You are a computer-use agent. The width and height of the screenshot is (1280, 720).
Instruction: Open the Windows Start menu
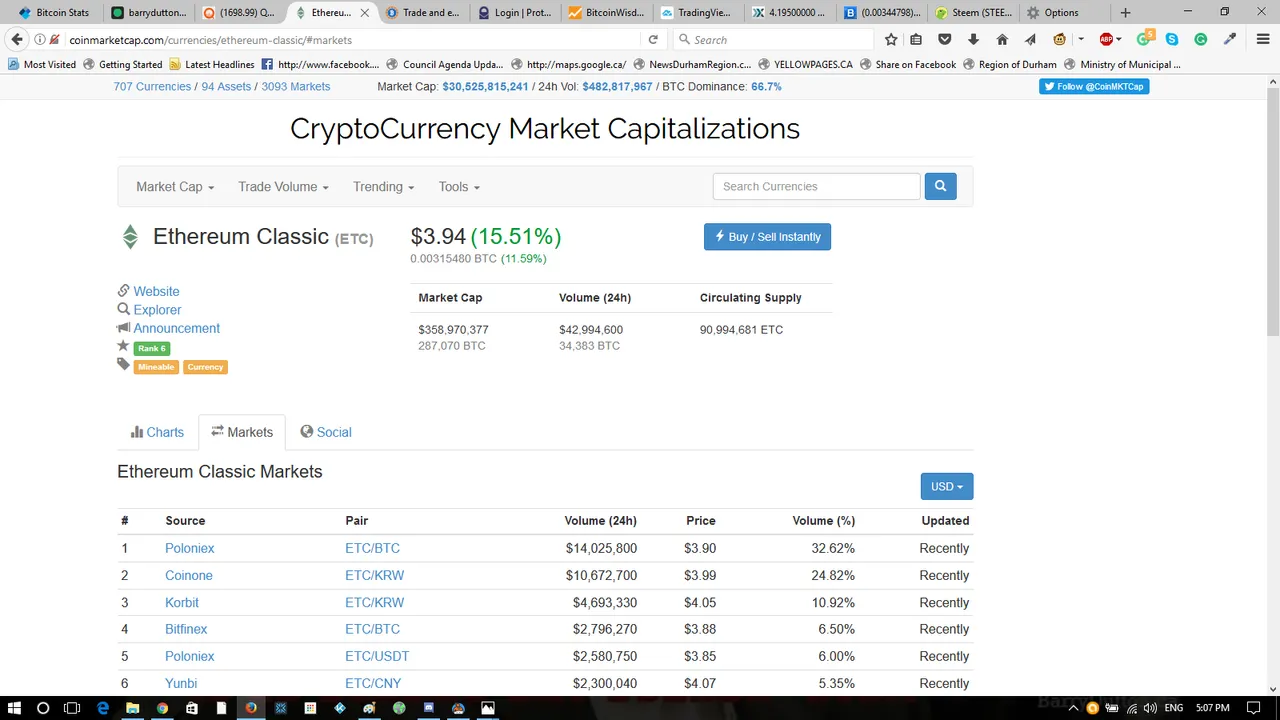point(14,708)
